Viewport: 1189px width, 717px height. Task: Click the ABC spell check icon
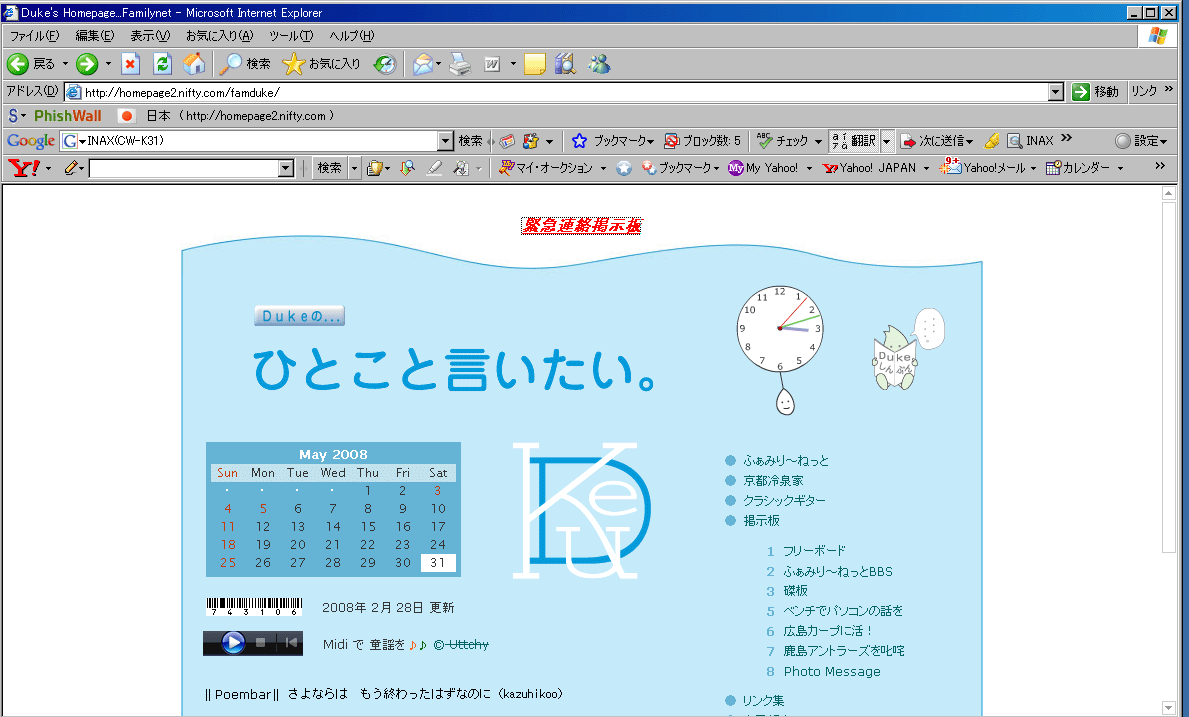click(x=764, y=141)
